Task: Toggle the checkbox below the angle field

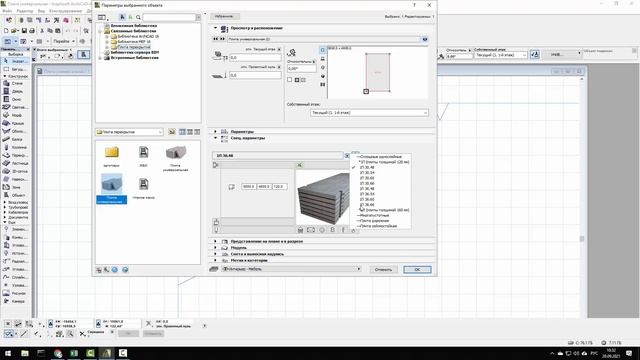Action: [290, 80]
